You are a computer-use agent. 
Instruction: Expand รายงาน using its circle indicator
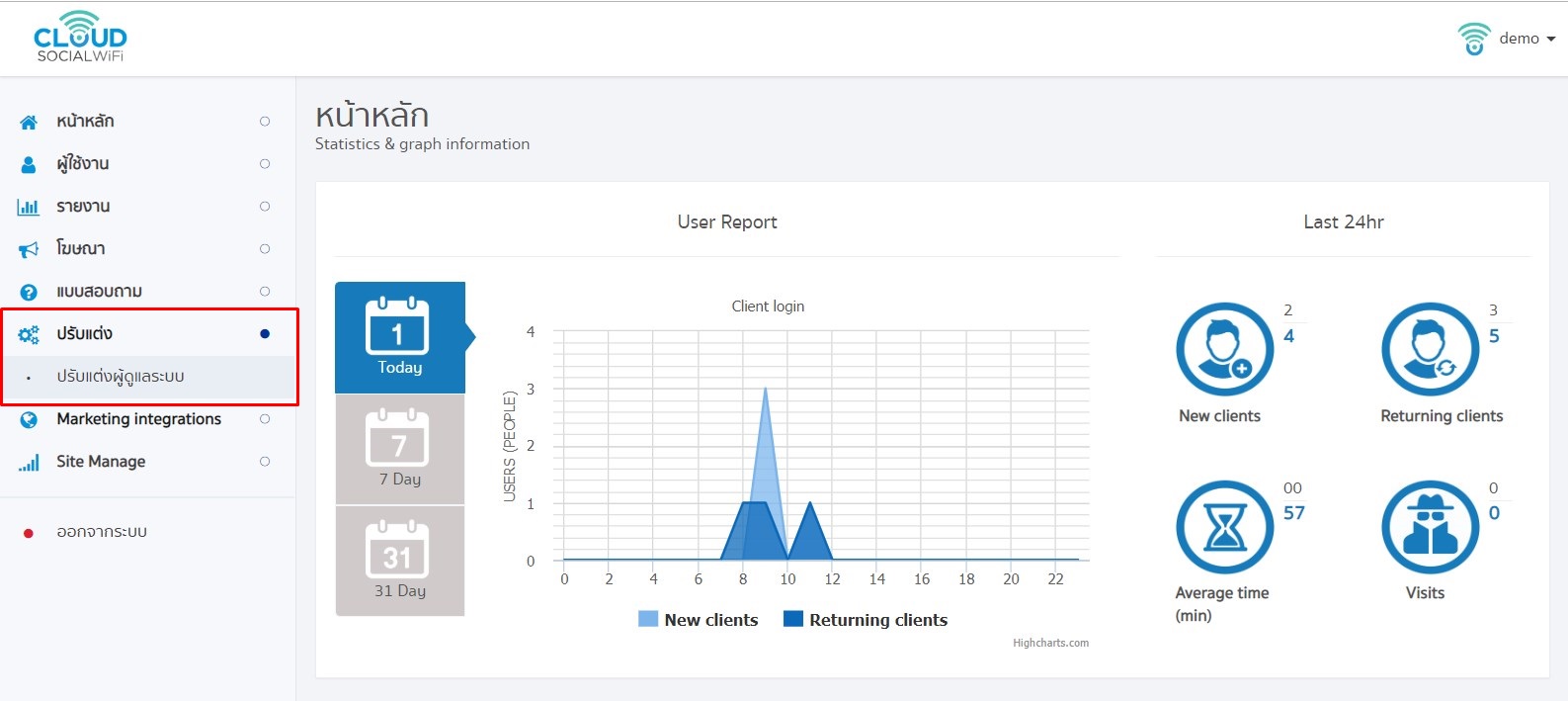coord(265,207)
